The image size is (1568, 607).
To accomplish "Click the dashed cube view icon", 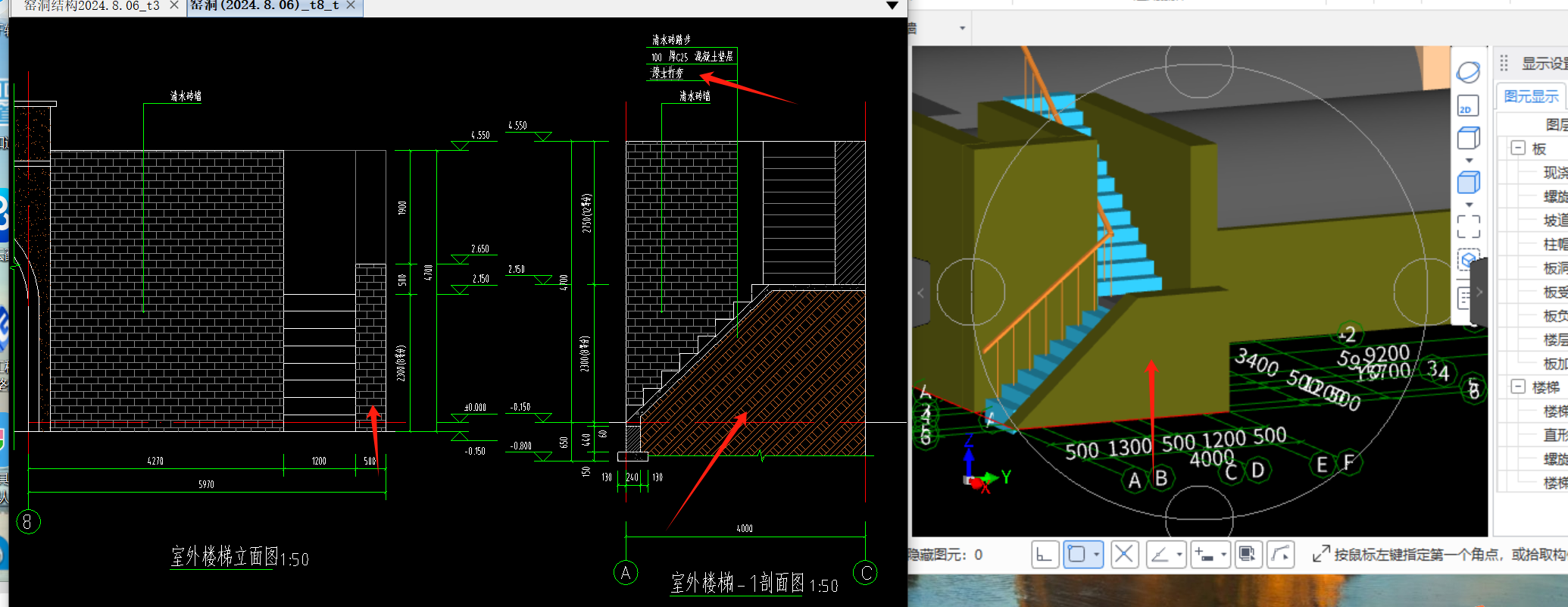I will tap(1467, 260).
